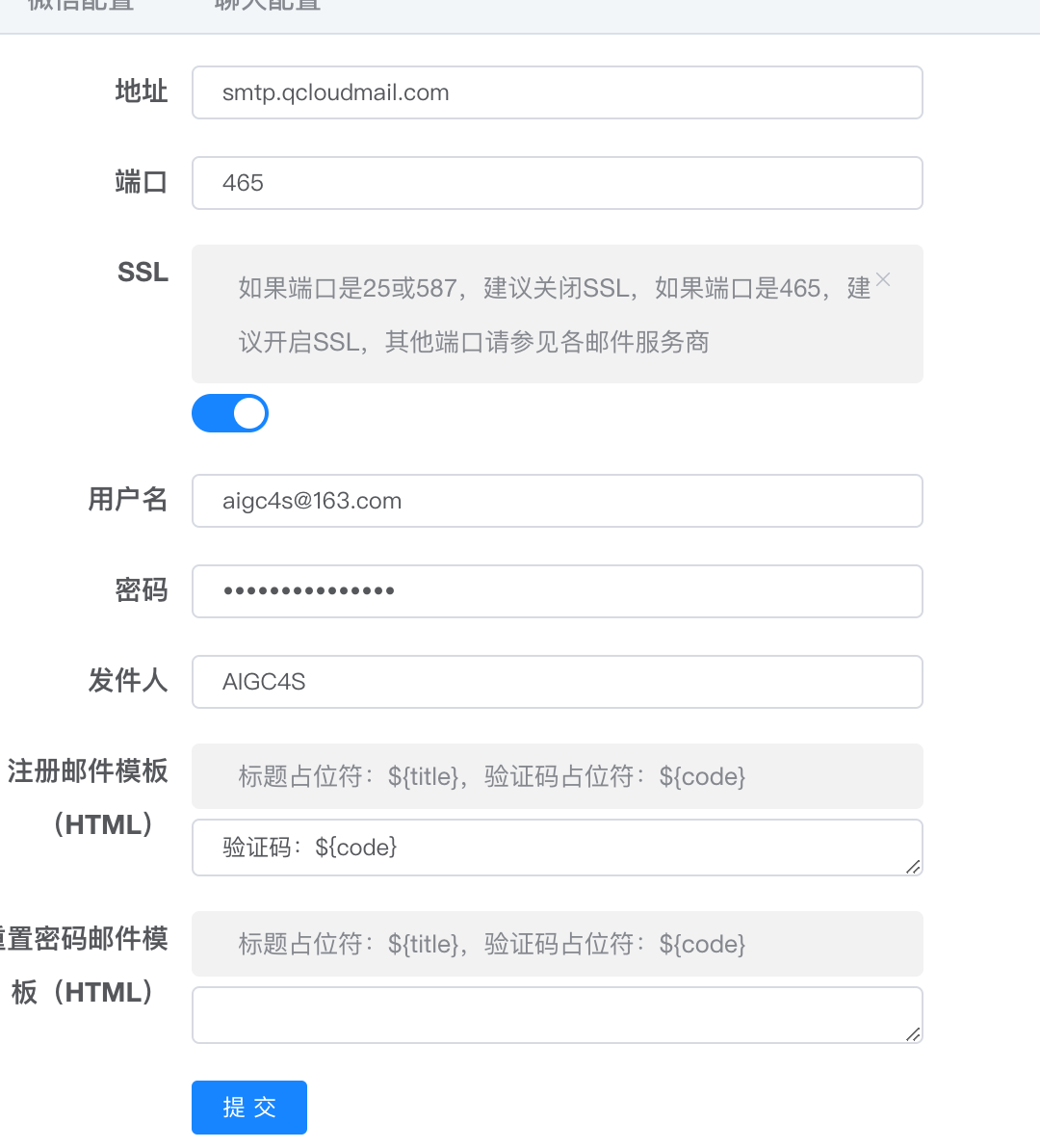Click the 发件人 label
Screen dimensions: 1040x1148
[x=128, y=680]
